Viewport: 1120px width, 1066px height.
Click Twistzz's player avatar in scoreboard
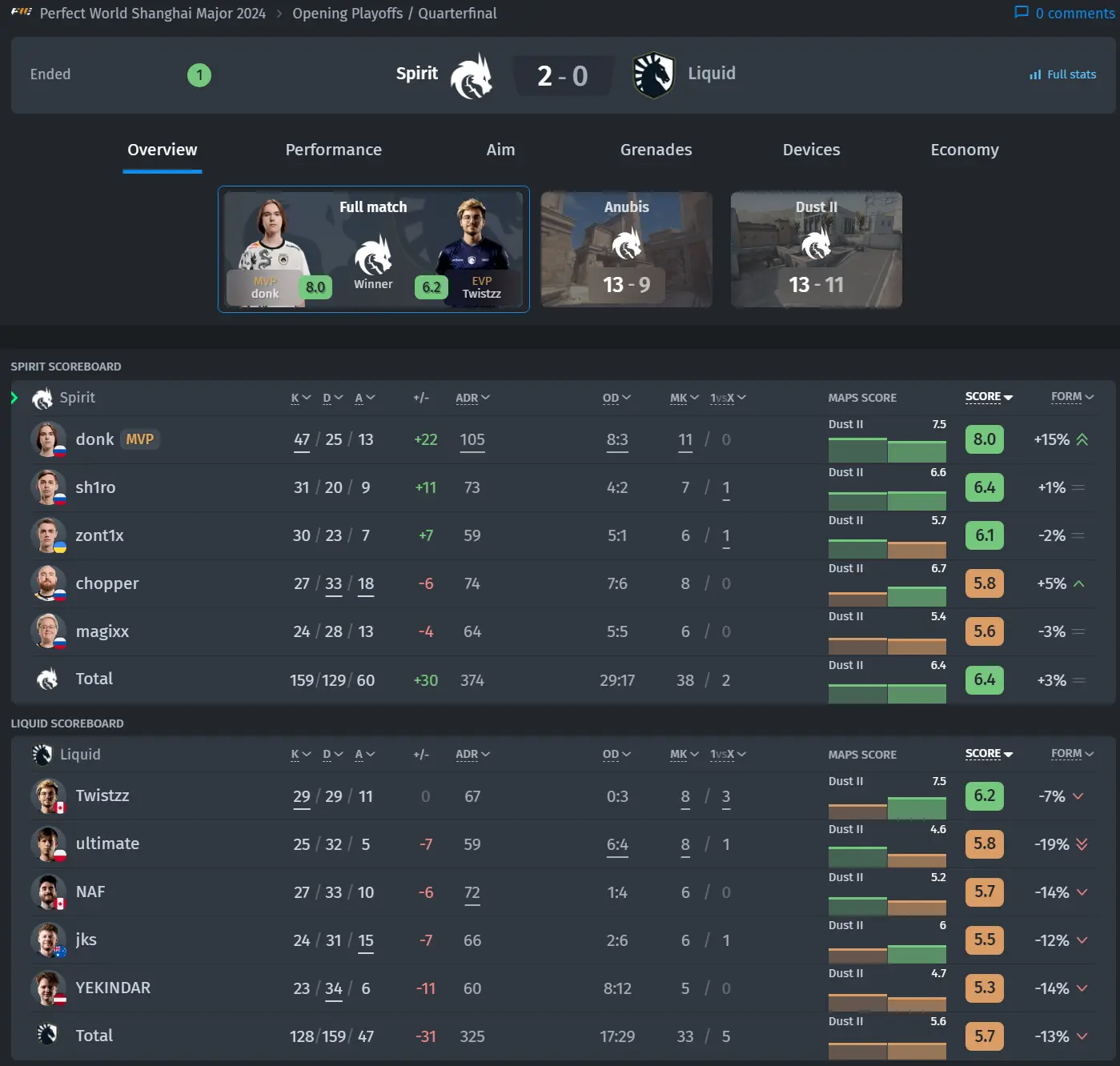(x=48, y=796)
